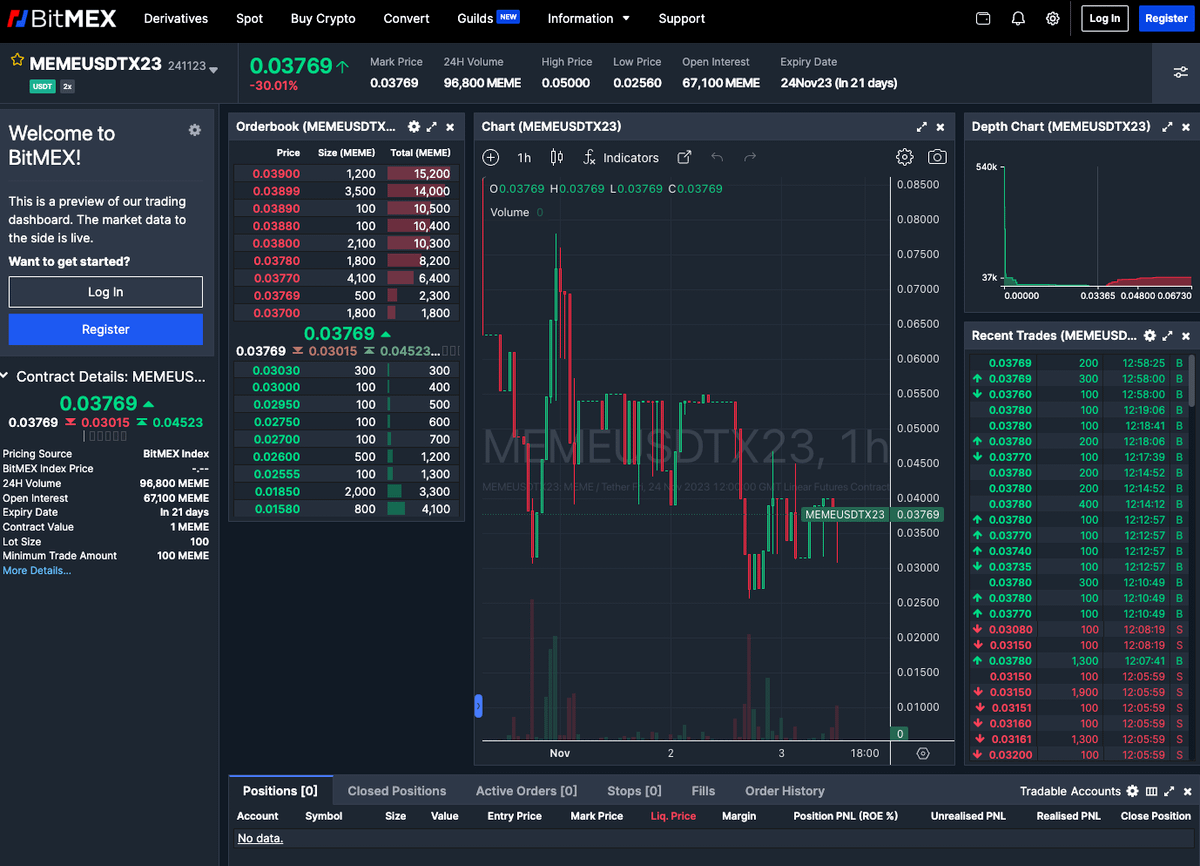Expand the Depth Chart panel to fullscreen
This screenshot has height=866, width=1200.
coord(1168,127)
